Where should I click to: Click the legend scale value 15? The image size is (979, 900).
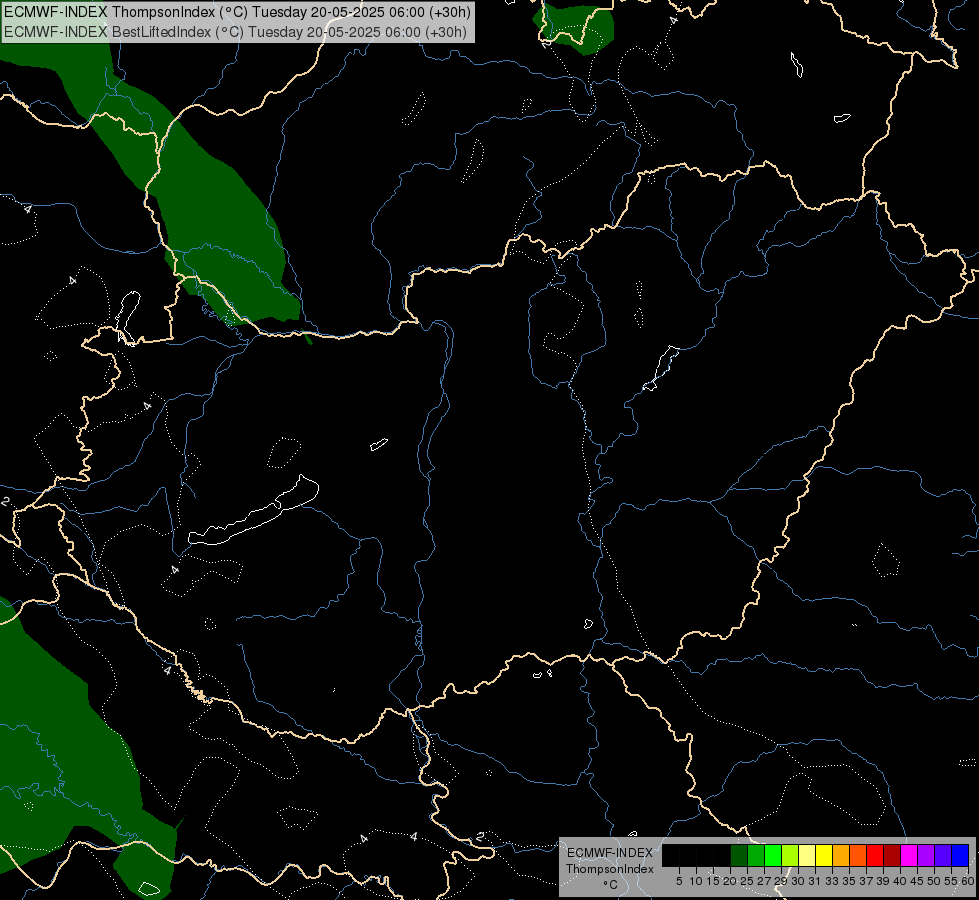713,881
